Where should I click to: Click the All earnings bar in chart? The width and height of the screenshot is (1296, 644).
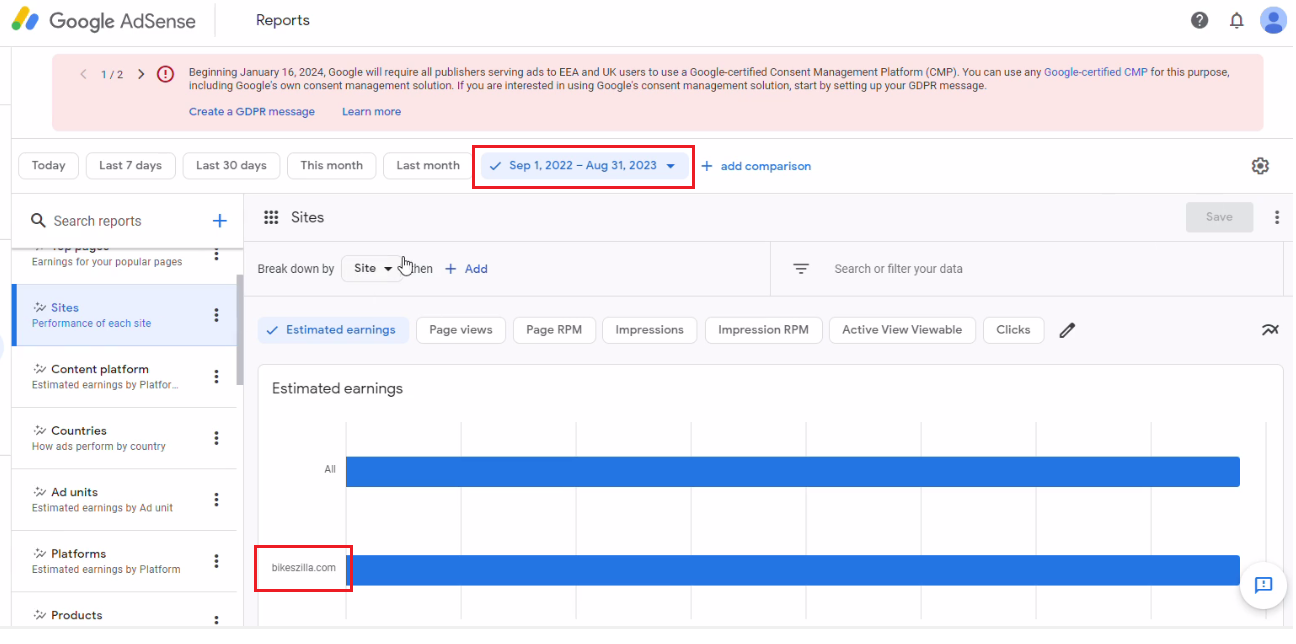[x=793, y=472]
